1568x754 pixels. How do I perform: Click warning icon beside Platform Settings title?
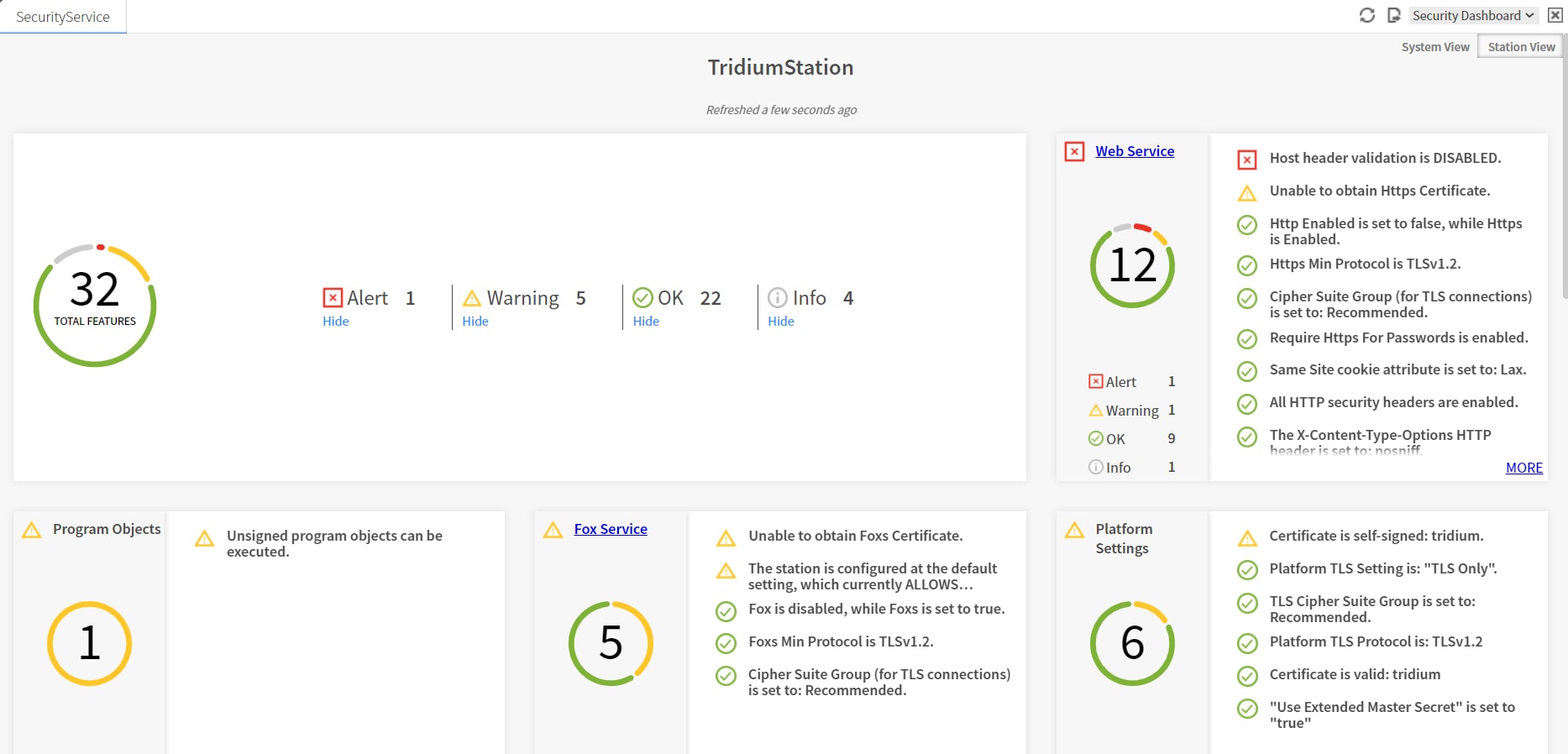pyautogui.click(x=1074, y=531)
